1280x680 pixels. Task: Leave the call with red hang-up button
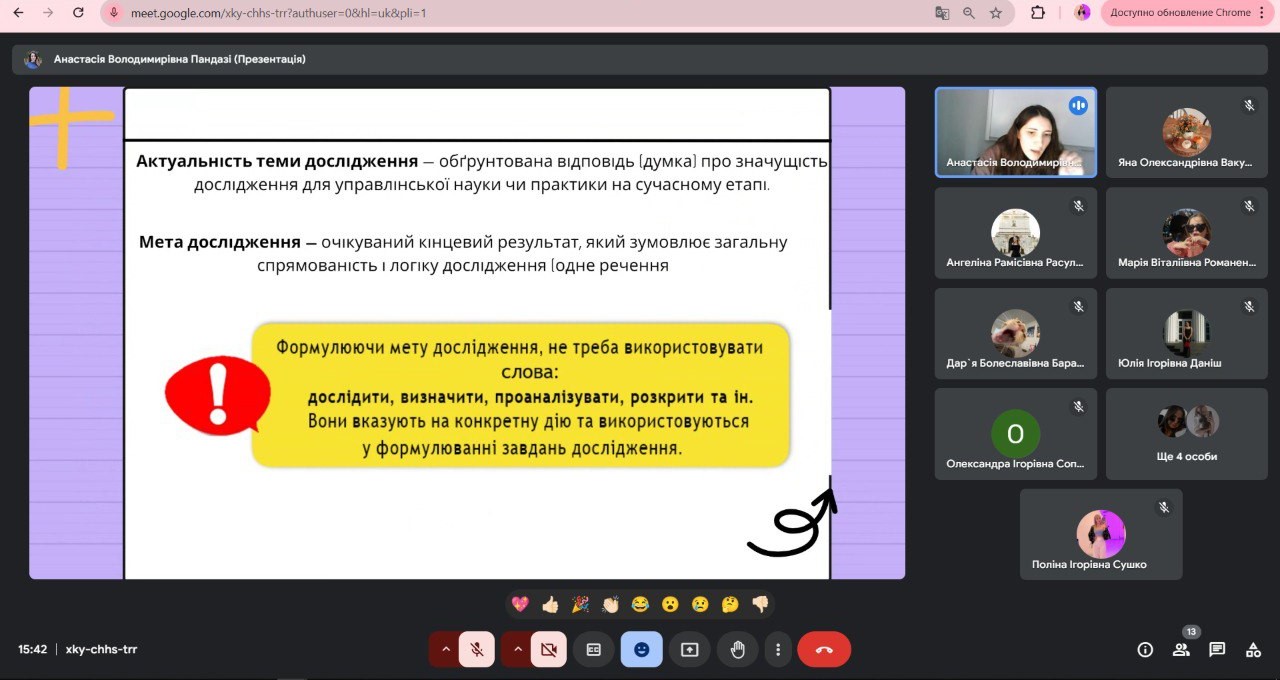(x=824, y=650)
